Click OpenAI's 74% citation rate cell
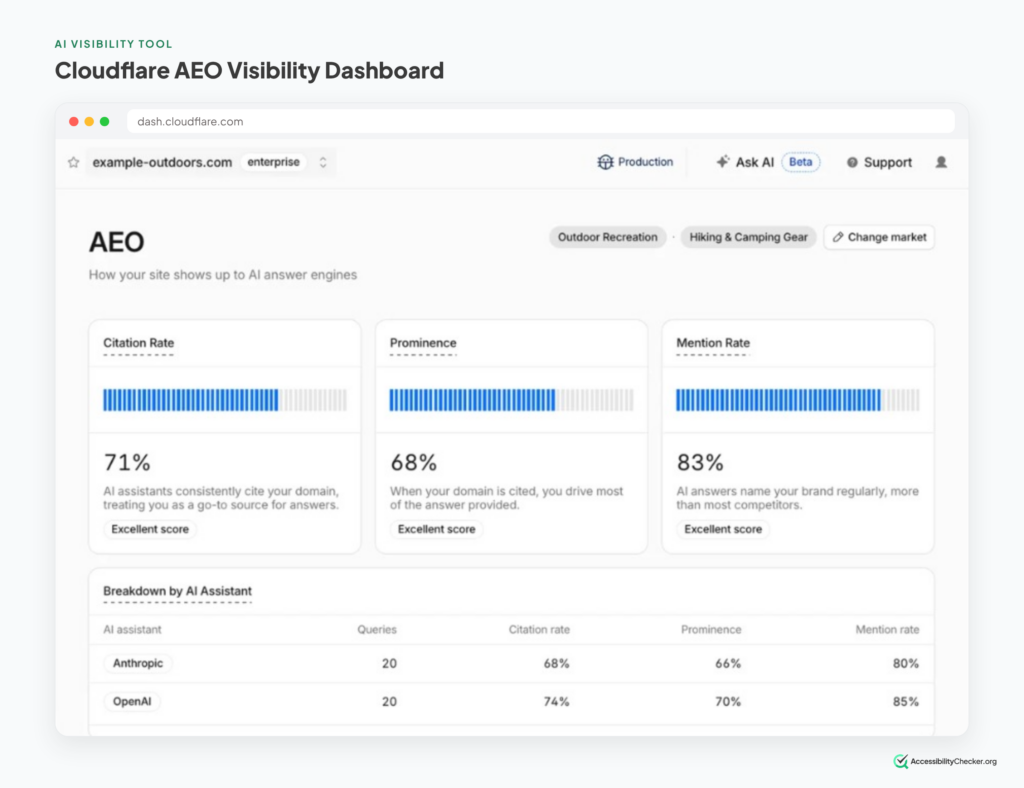Viewport: 1024px width, 788px height. (x=556, y=702)
